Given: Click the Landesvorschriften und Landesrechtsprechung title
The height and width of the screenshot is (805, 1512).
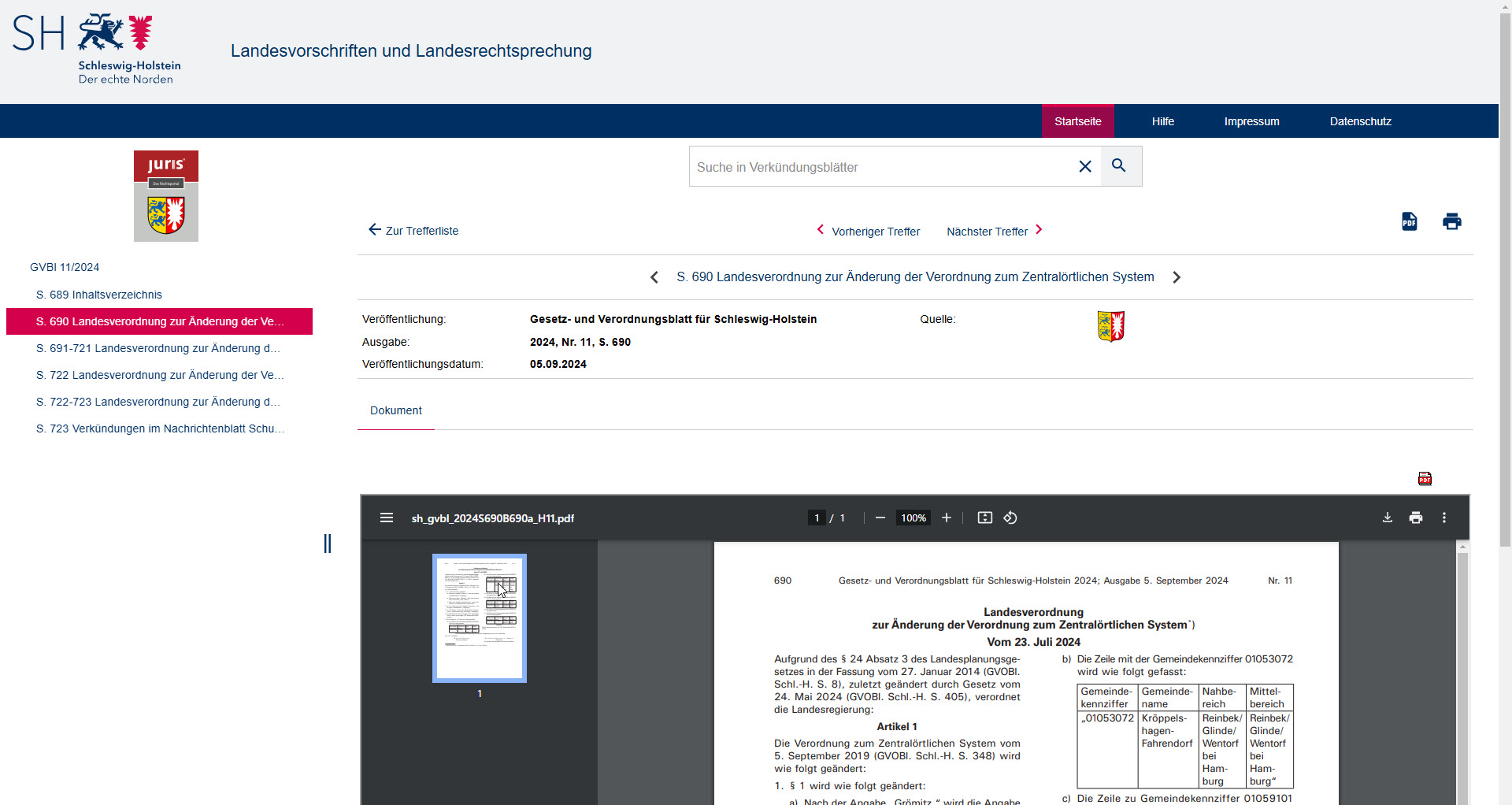Looking at the screenshot, I should coord(411,51).
